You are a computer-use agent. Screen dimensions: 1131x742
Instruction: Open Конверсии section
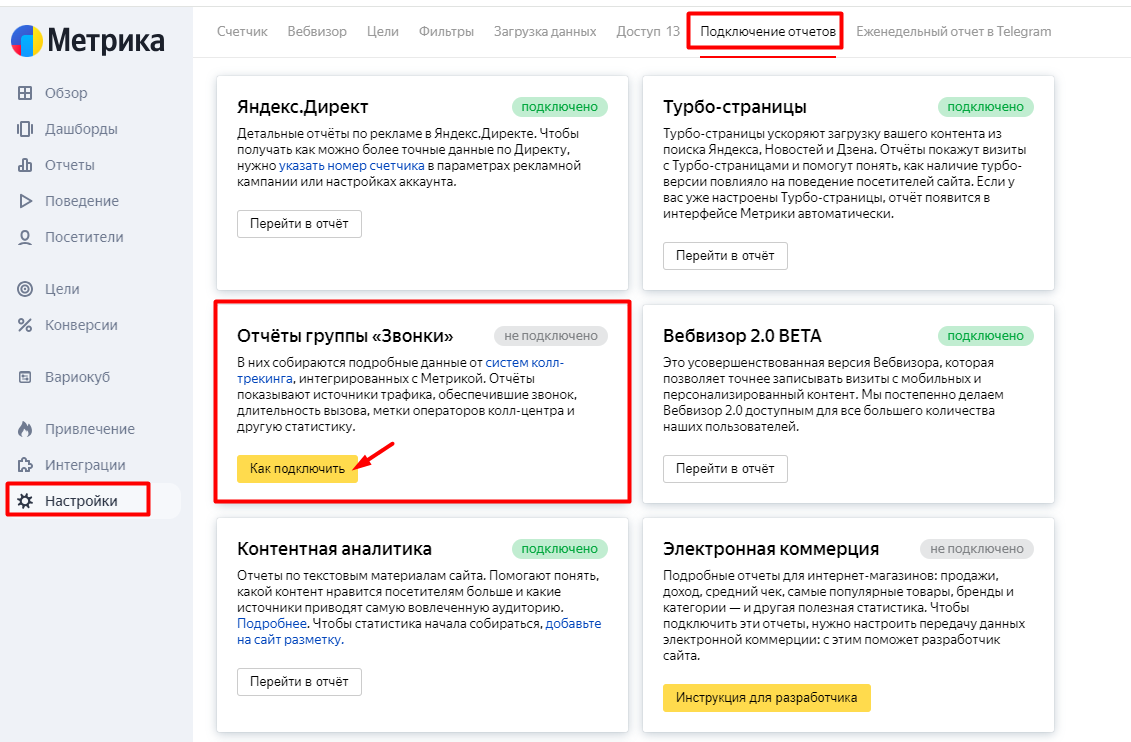[82, 325]
